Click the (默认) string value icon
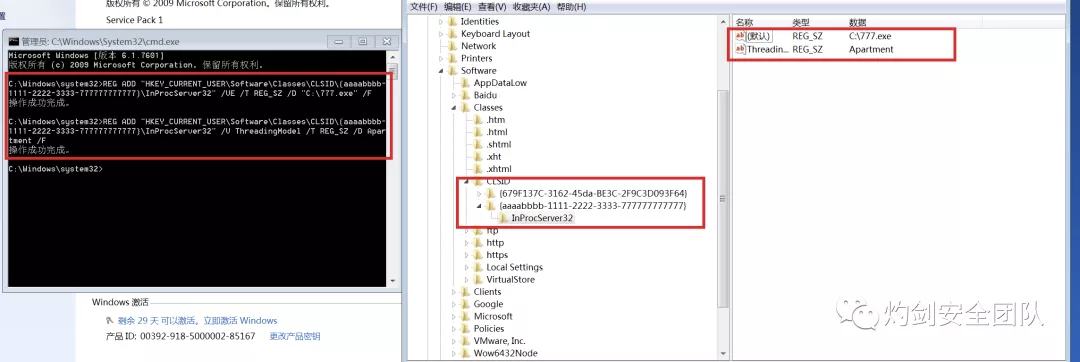1080x362 pixels. pos(740,36)
